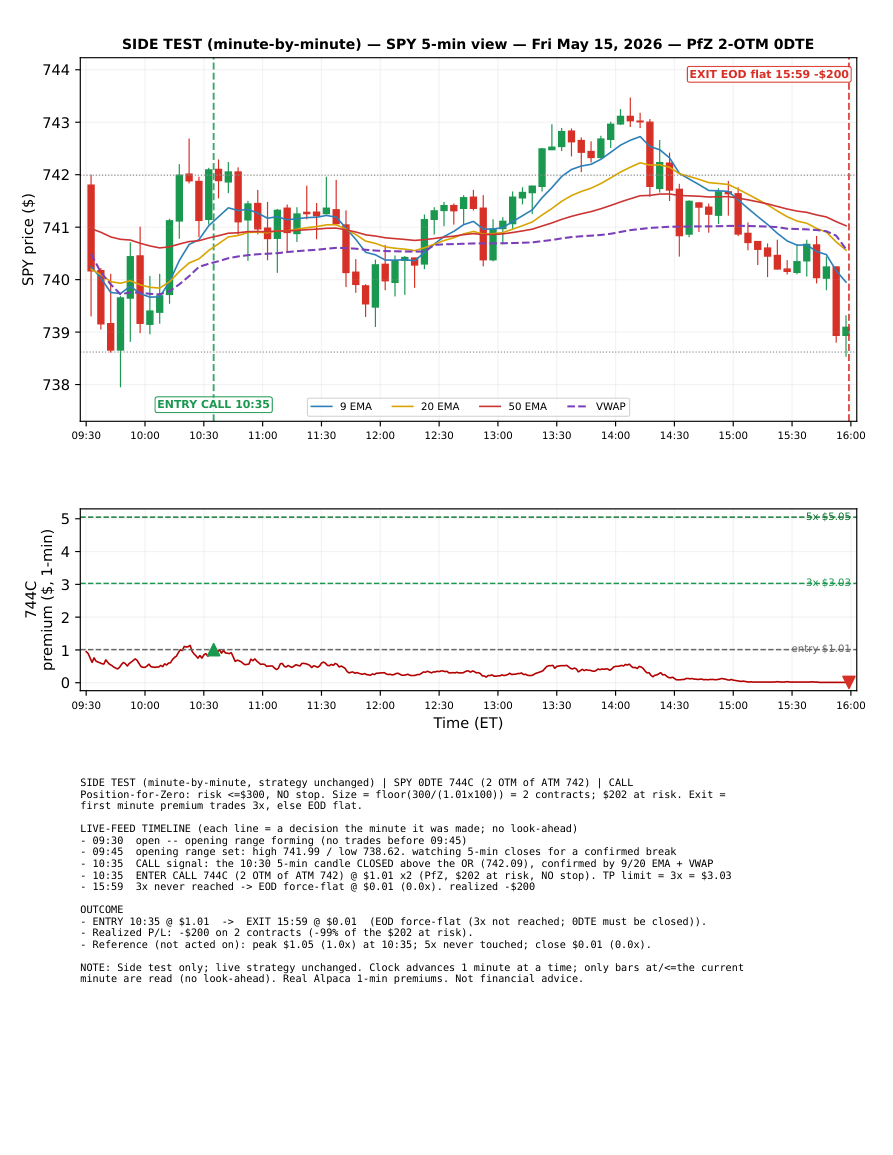Click the 3x $3.03 target label
The width and height of the screenshot is (893, 1155).
(828, 583)
